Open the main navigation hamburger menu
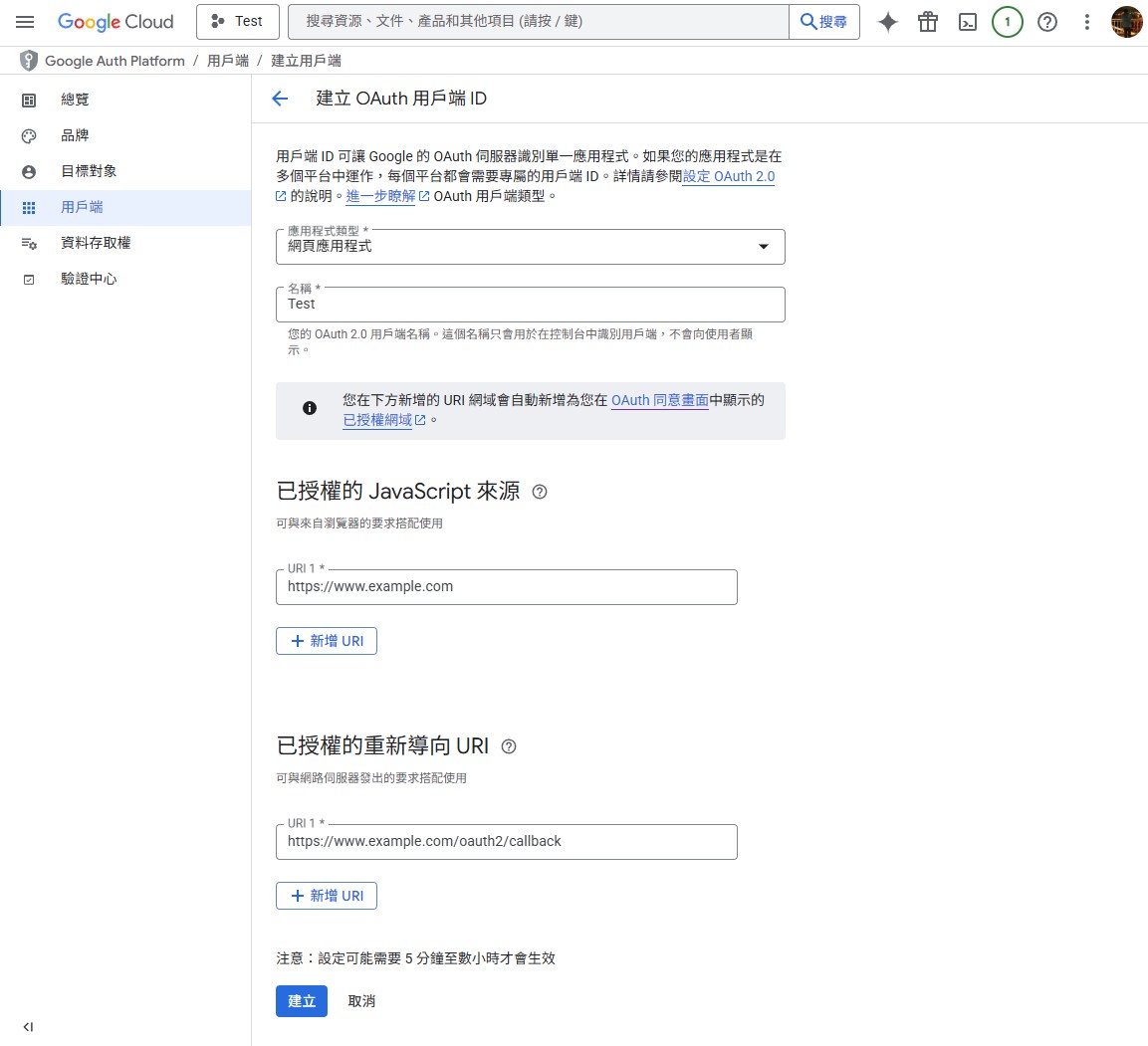The width and height of the screenshot is (1148, 1046). [26, 22]
